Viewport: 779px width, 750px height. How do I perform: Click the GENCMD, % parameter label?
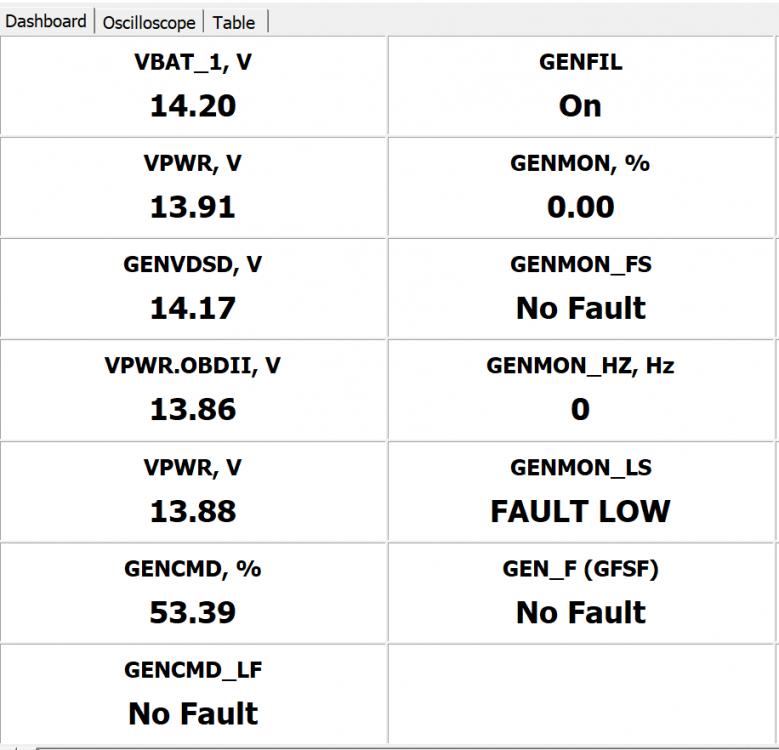[193, 569]
